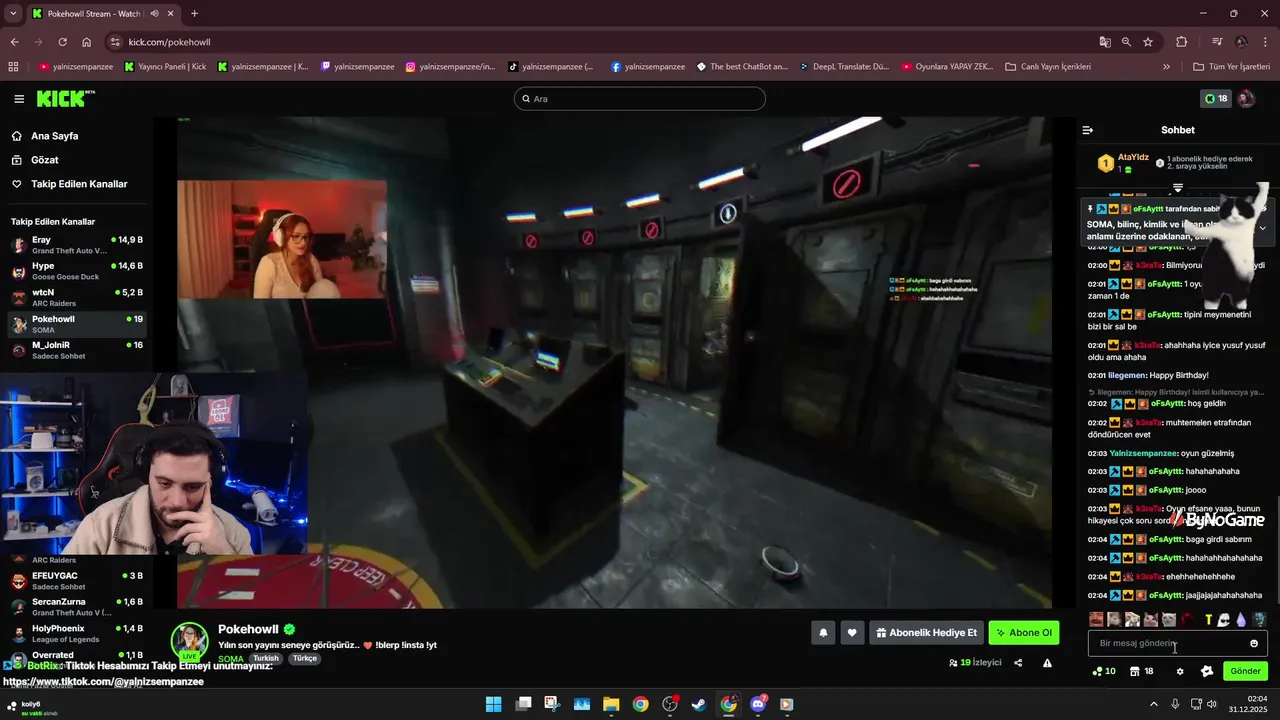Open the emoji picker in chat box
Image resolution: width=1280 pixels, height=720 pixels.
(1254, 643)
